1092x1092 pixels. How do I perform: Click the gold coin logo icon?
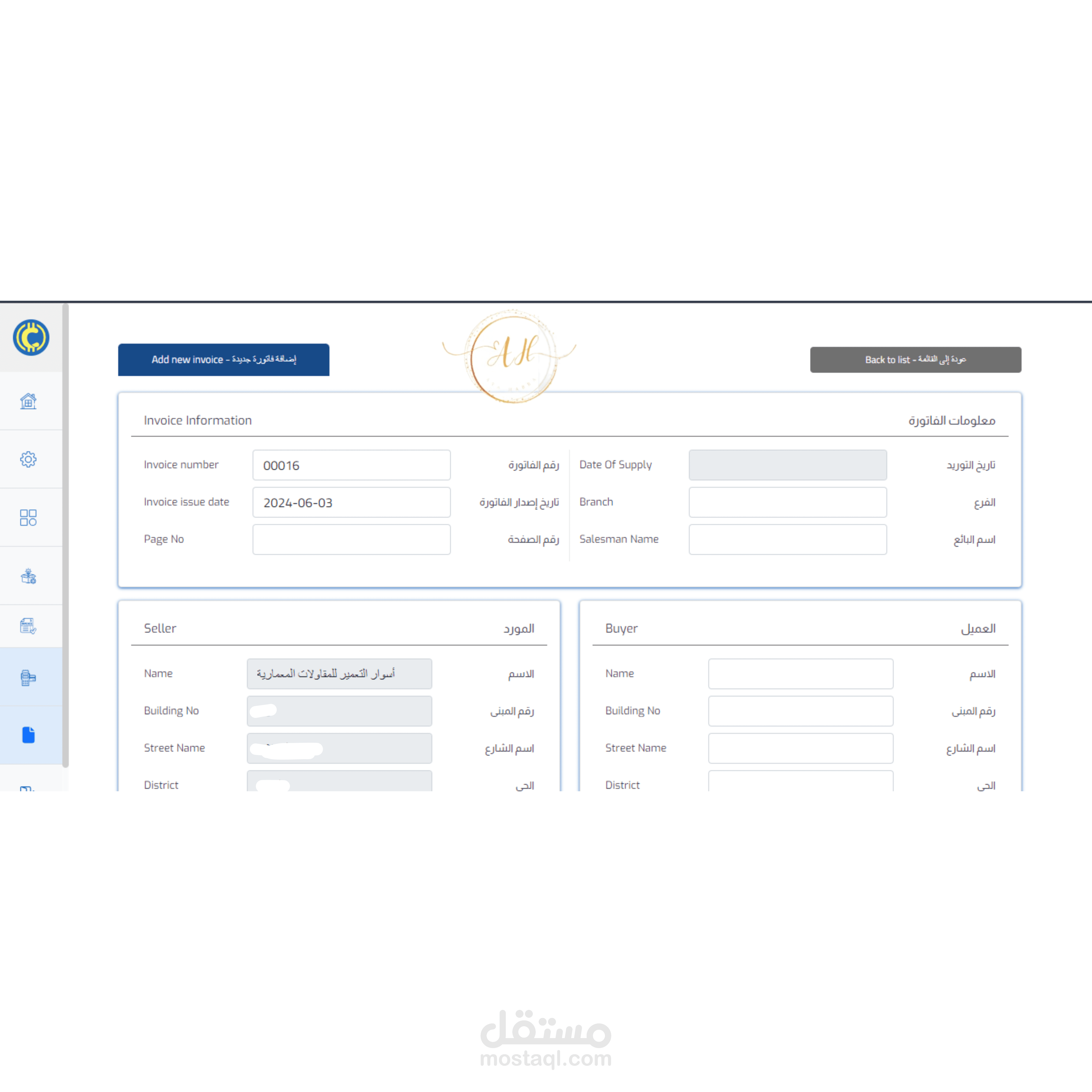coord(31,337)
